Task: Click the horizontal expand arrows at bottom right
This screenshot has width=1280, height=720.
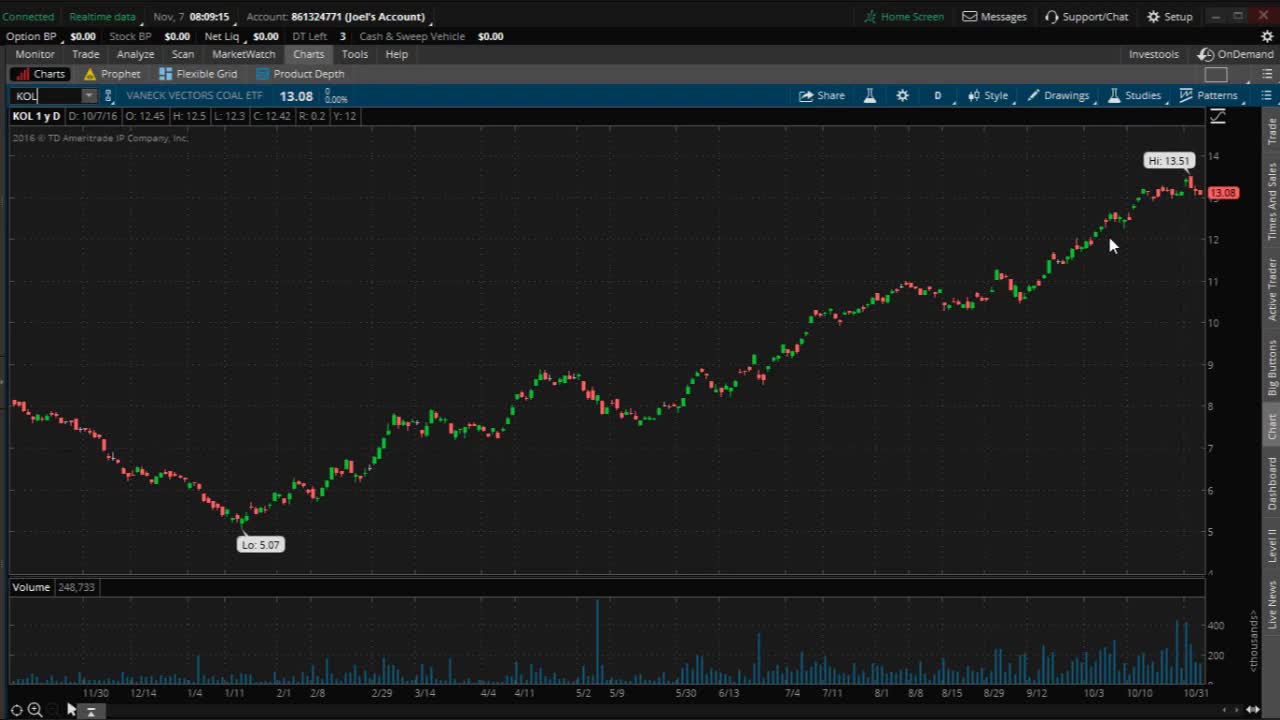Action: [x=1252, y=710]
